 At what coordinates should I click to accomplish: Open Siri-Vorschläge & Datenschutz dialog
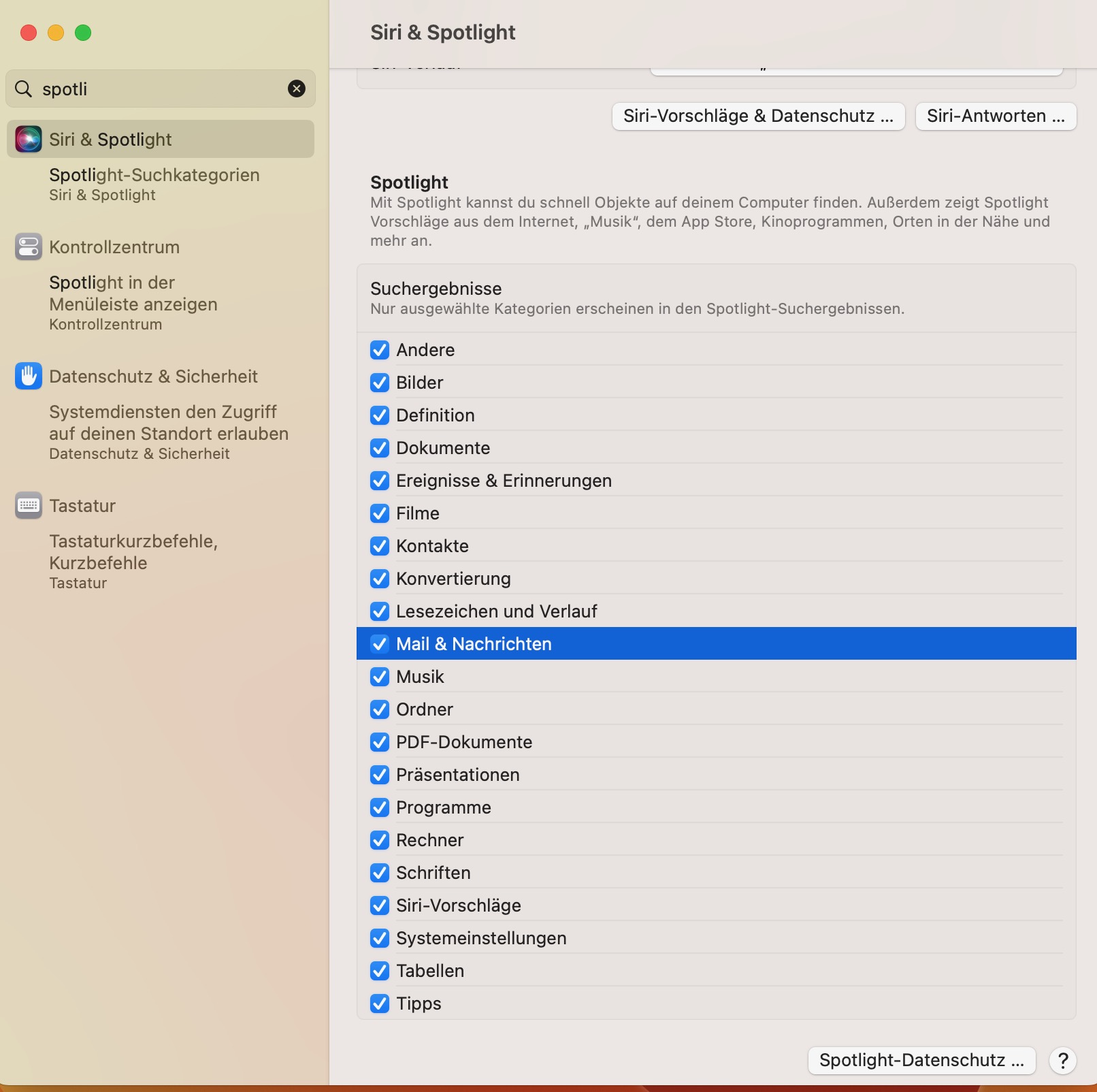(x=759, y=116)
